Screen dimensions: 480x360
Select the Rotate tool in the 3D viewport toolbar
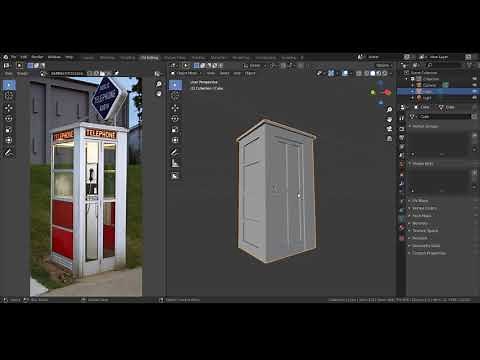(175, 119)
